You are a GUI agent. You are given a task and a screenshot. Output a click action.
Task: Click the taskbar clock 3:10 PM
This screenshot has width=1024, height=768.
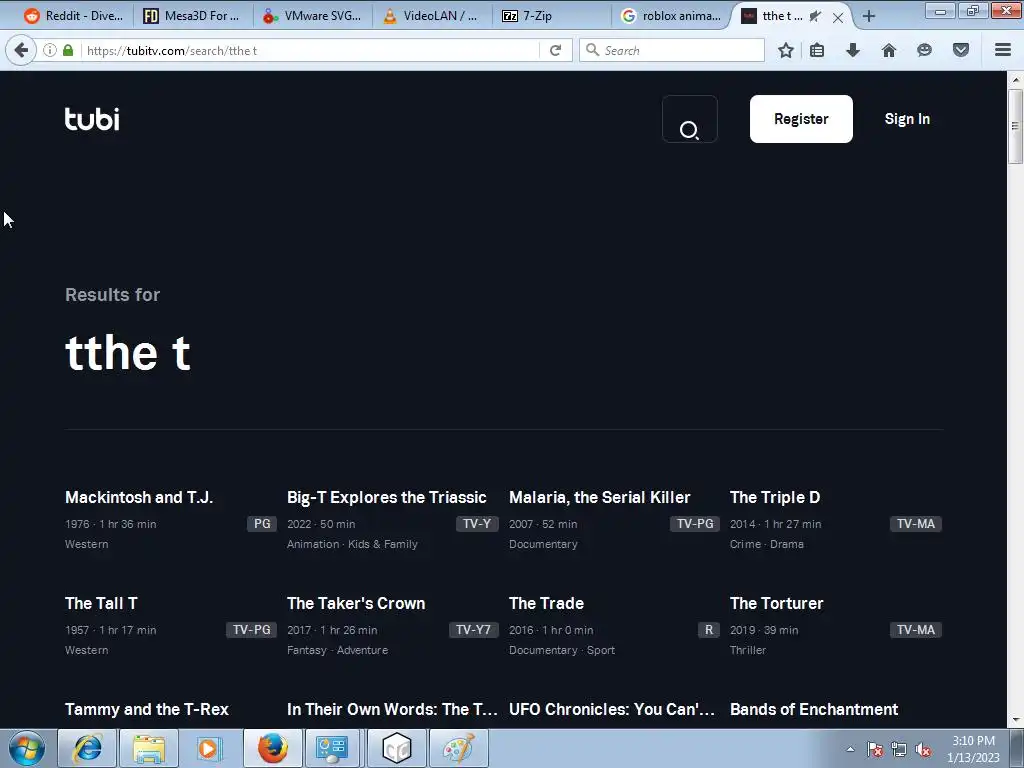[973, 741]
